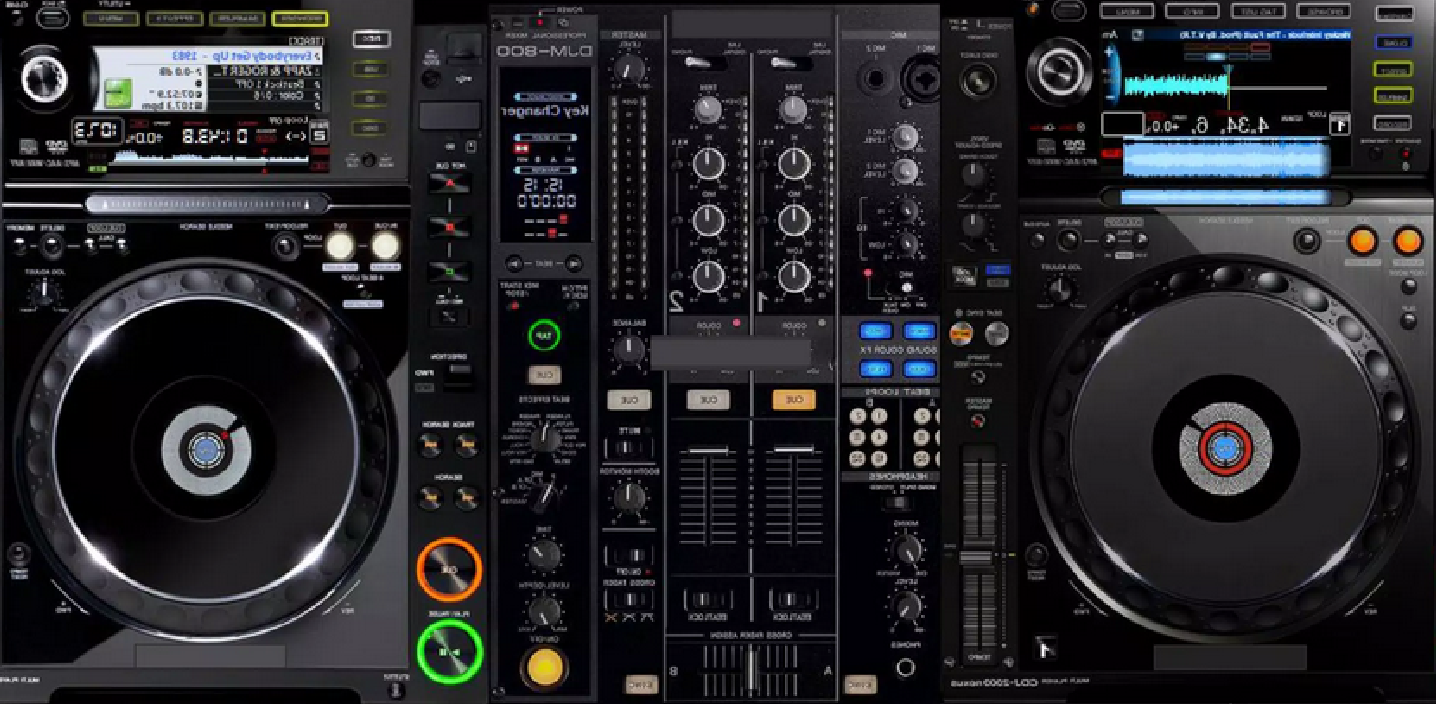Screen dimensions: 1436x704
Task: Click the right deck JOG ADJUST knob
Action: point(1060,291)
